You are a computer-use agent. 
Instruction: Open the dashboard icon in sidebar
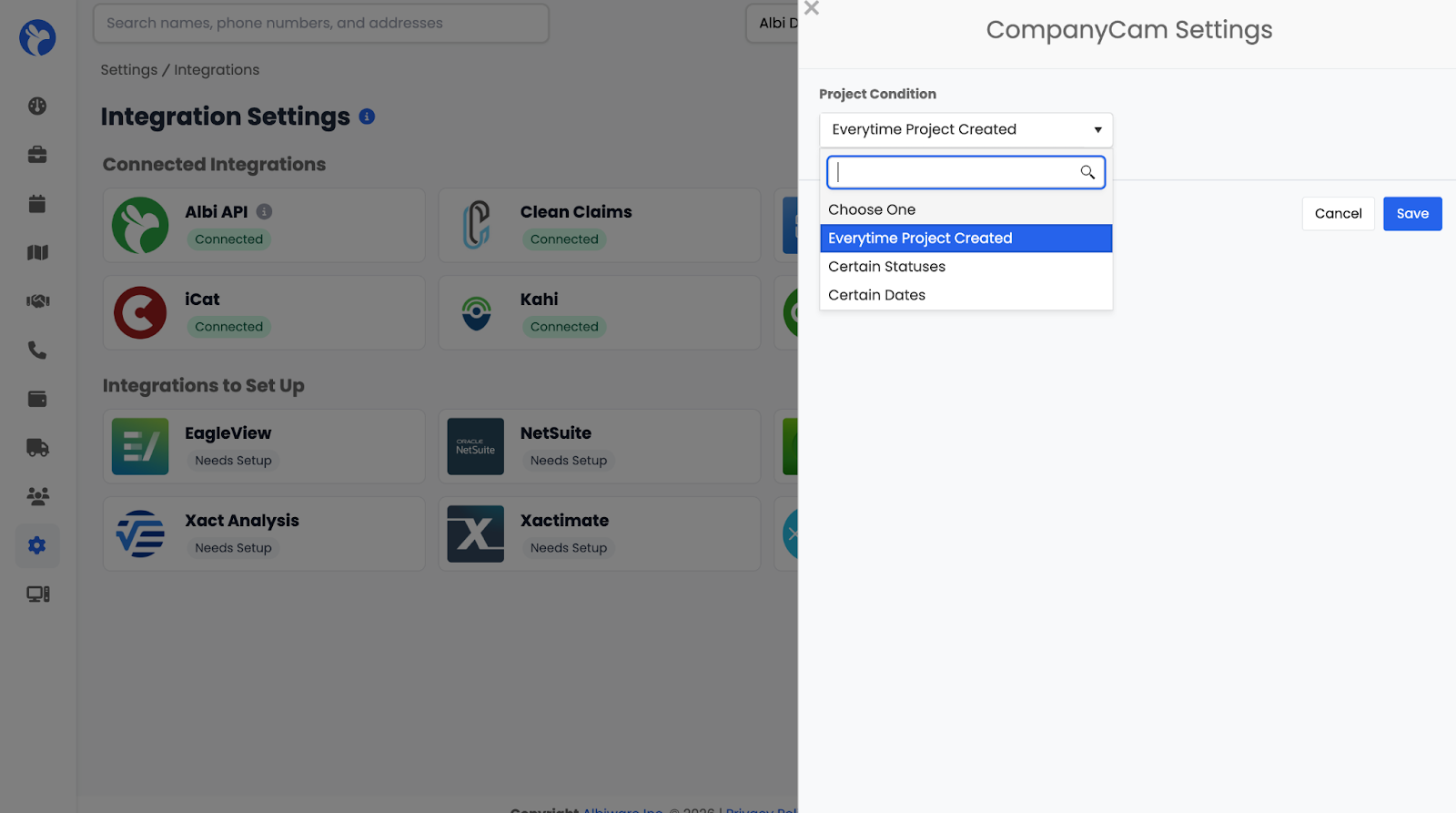coord(37,106)
